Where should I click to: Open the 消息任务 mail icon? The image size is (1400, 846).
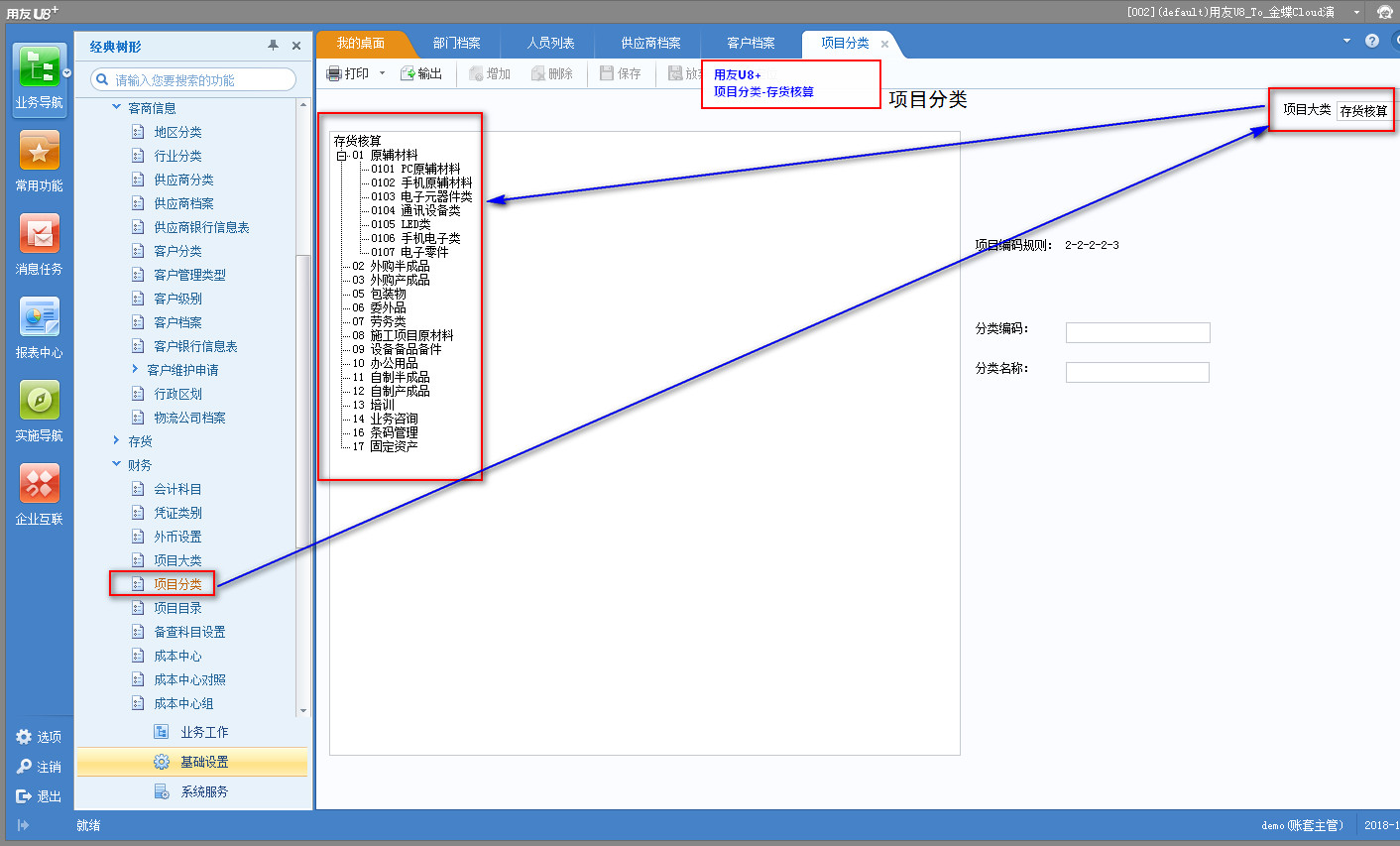point(39,235)
